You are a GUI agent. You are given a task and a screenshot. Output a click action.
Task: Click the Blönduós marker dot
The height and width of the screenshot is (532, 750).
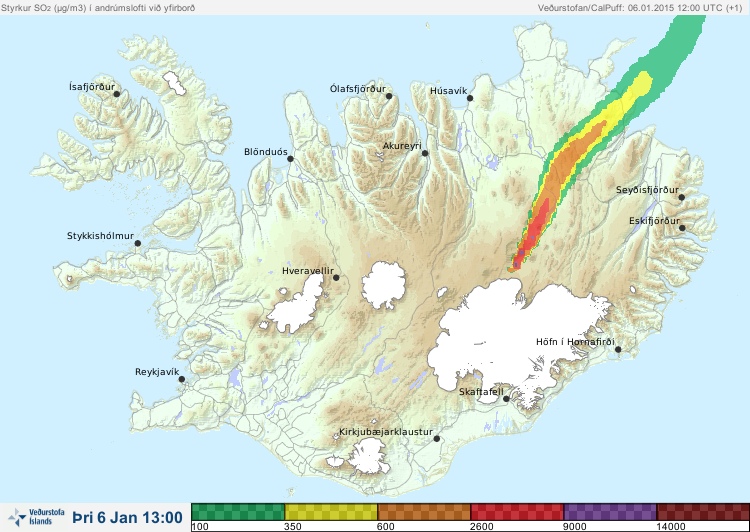click(290, 158)
